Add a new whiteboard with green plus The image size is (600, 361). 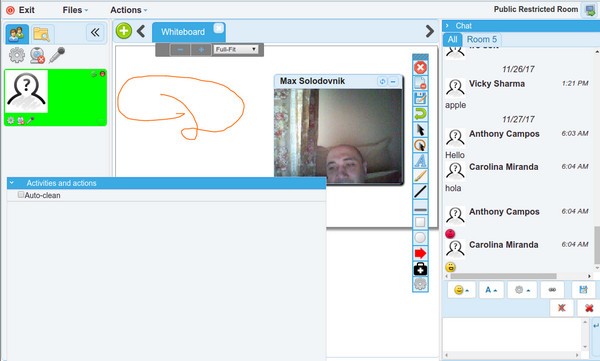(124, 31)
